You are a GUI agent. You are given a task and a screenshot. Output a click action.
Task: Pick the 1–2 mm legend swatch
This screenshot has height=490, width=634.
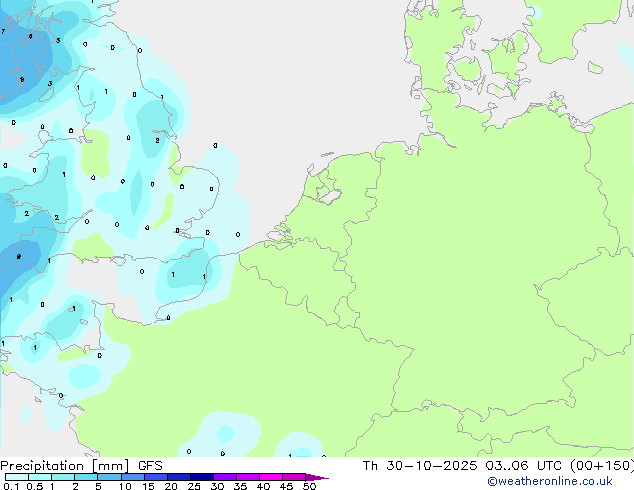click(63, 477)
